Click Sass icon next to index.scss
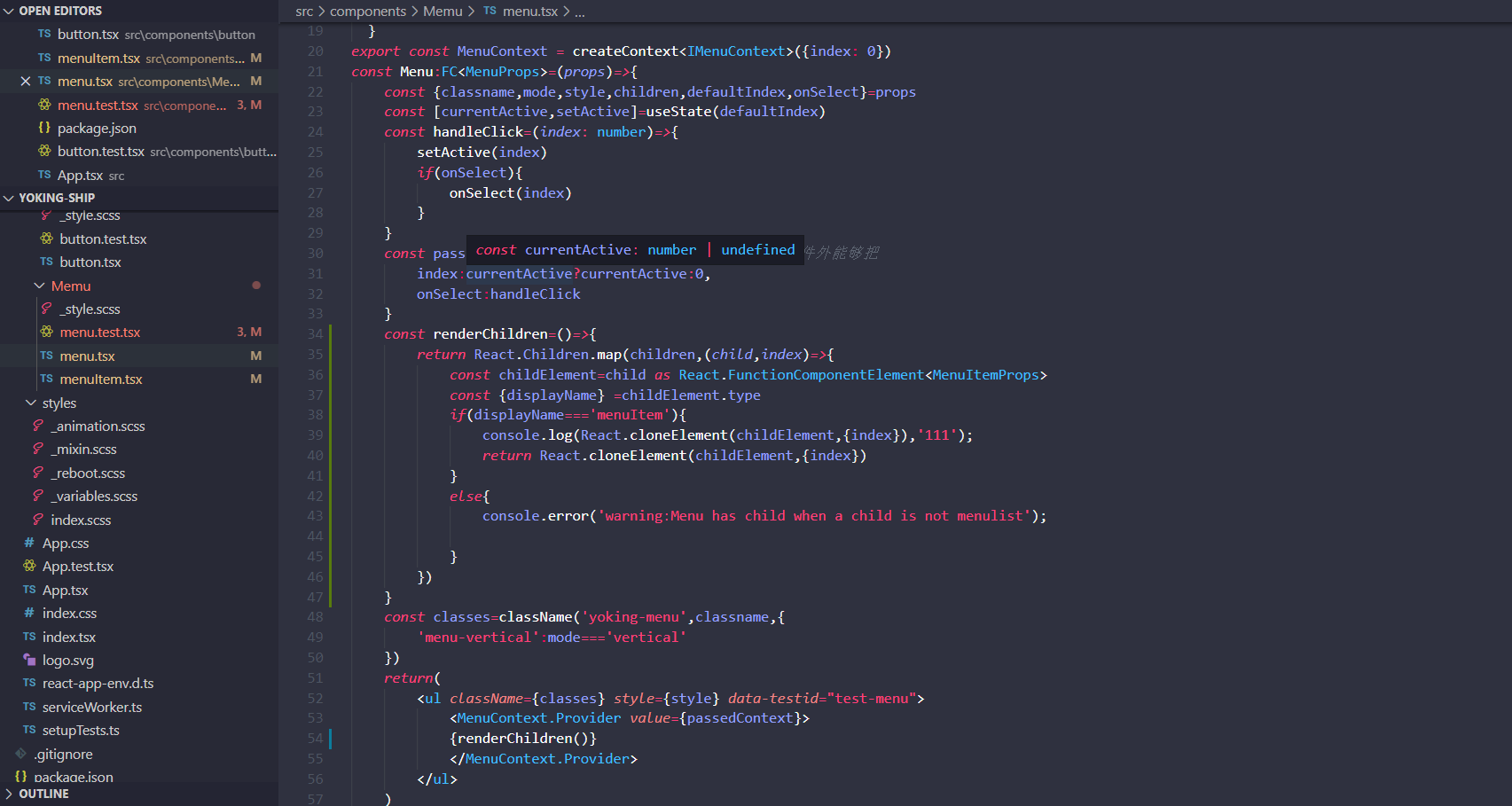Image resolution: width=1512 pixels, height=806 pixels. point(38,520)
